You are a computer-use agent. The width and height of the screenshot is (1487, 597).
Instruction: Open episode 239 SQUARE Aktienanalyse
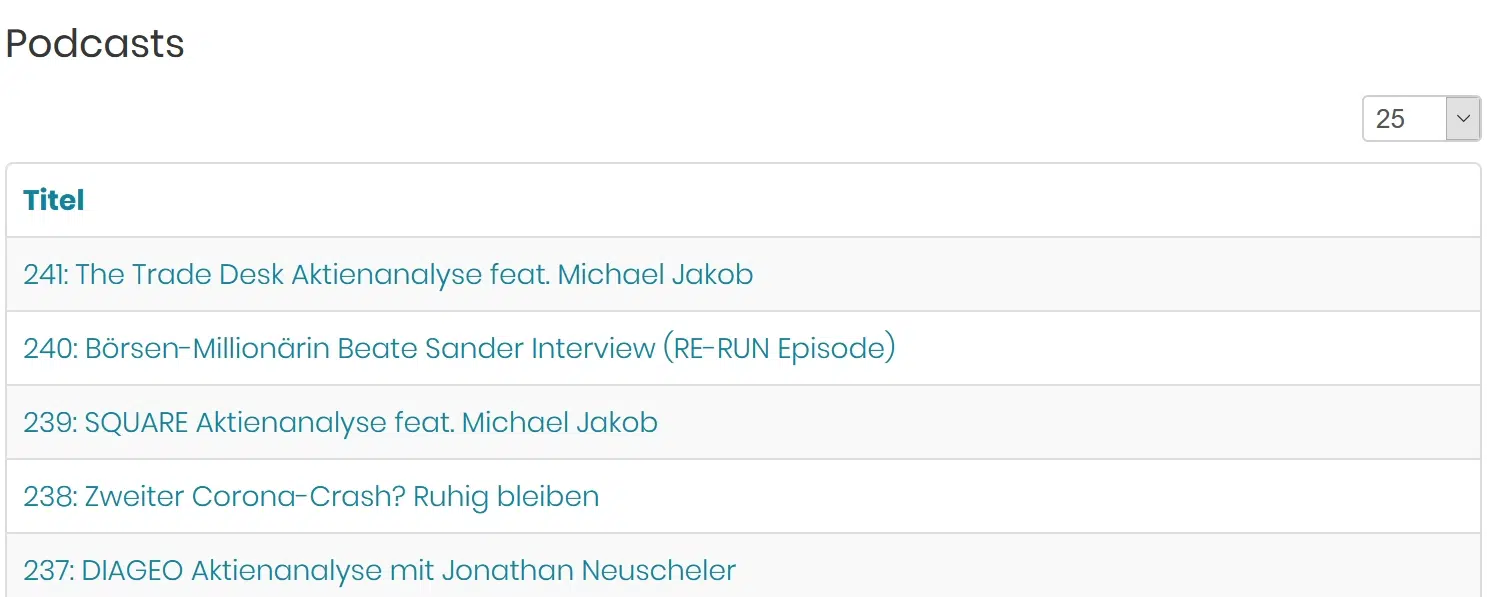pyautogui.click(x=340, y=422)
